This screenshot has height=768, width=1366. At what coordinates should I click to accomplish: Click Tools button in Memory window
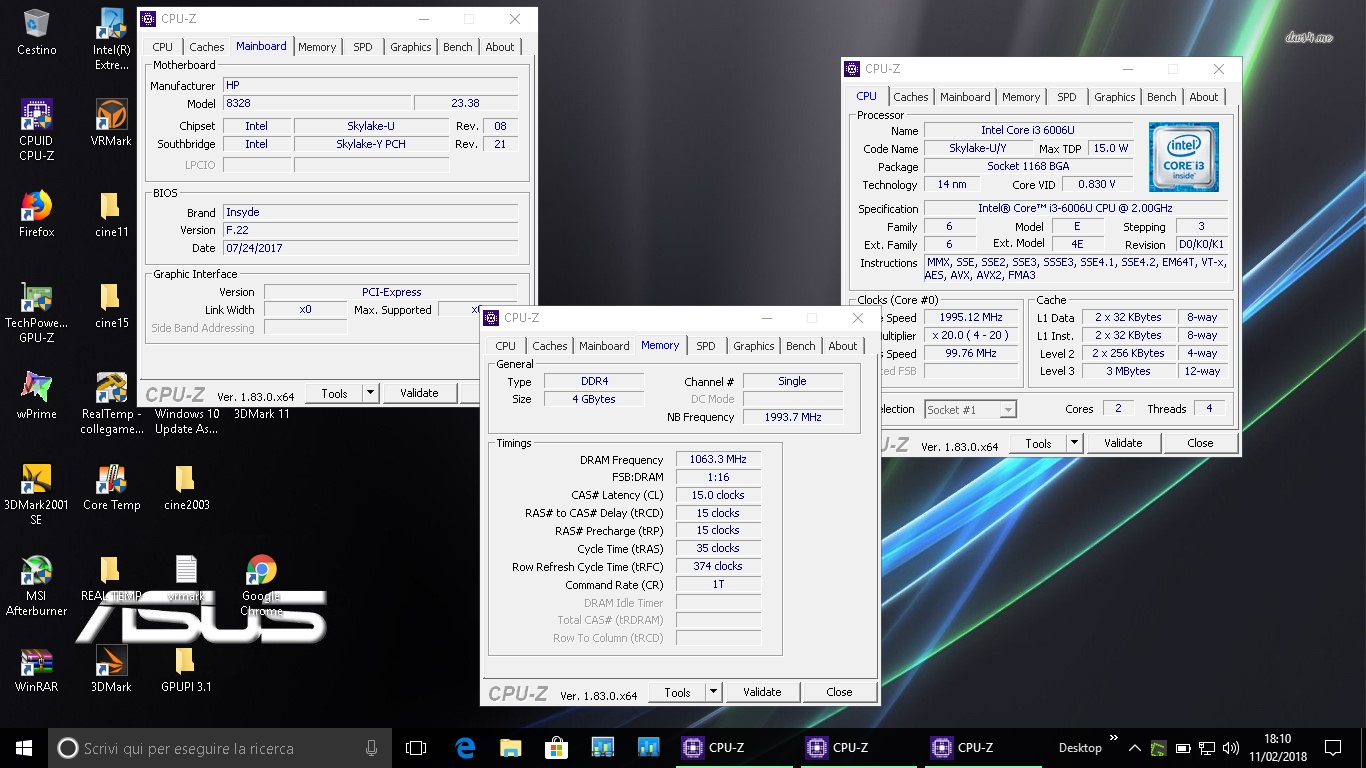(677, 692)
